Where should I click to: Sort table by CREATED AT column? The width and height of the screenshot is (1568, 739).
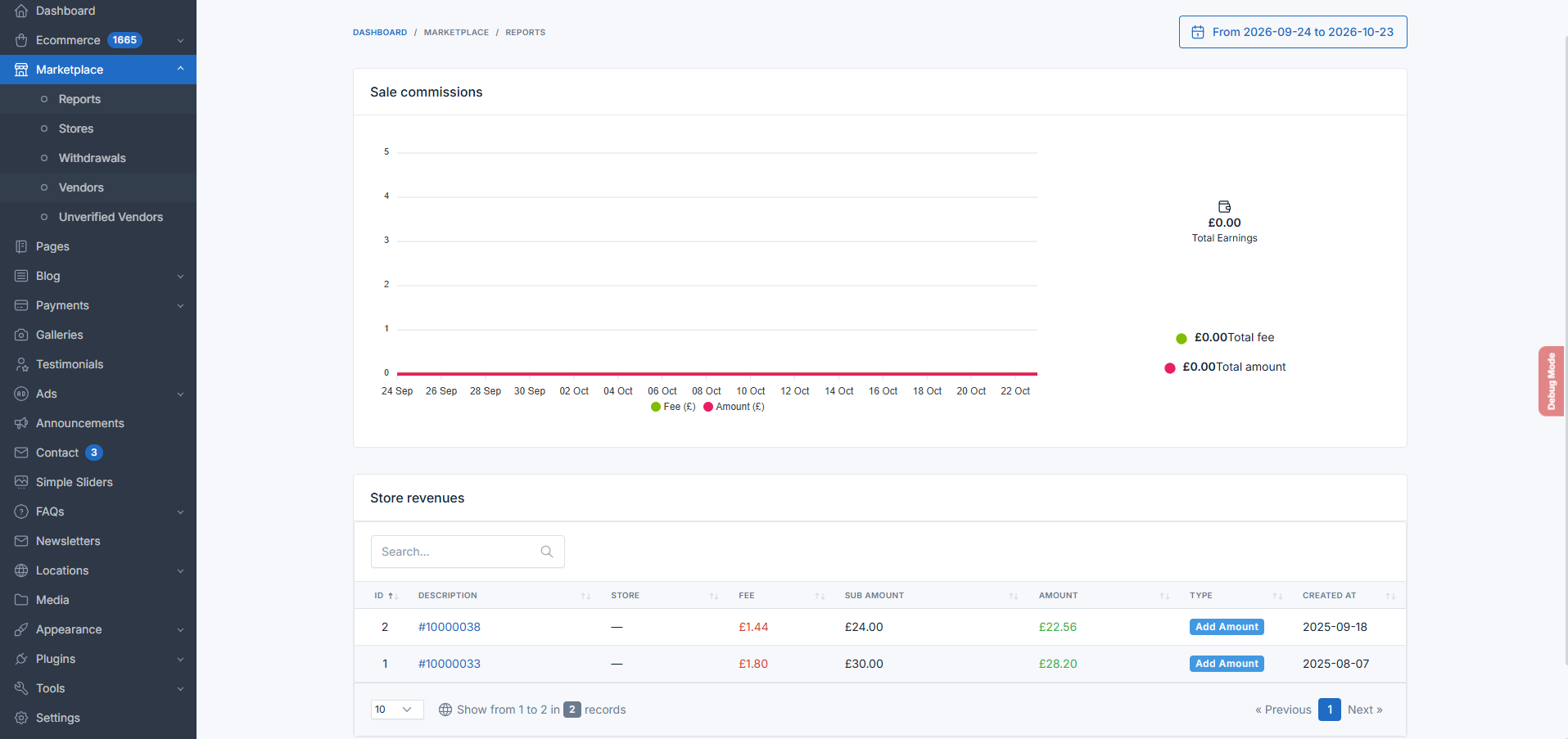1349,596
